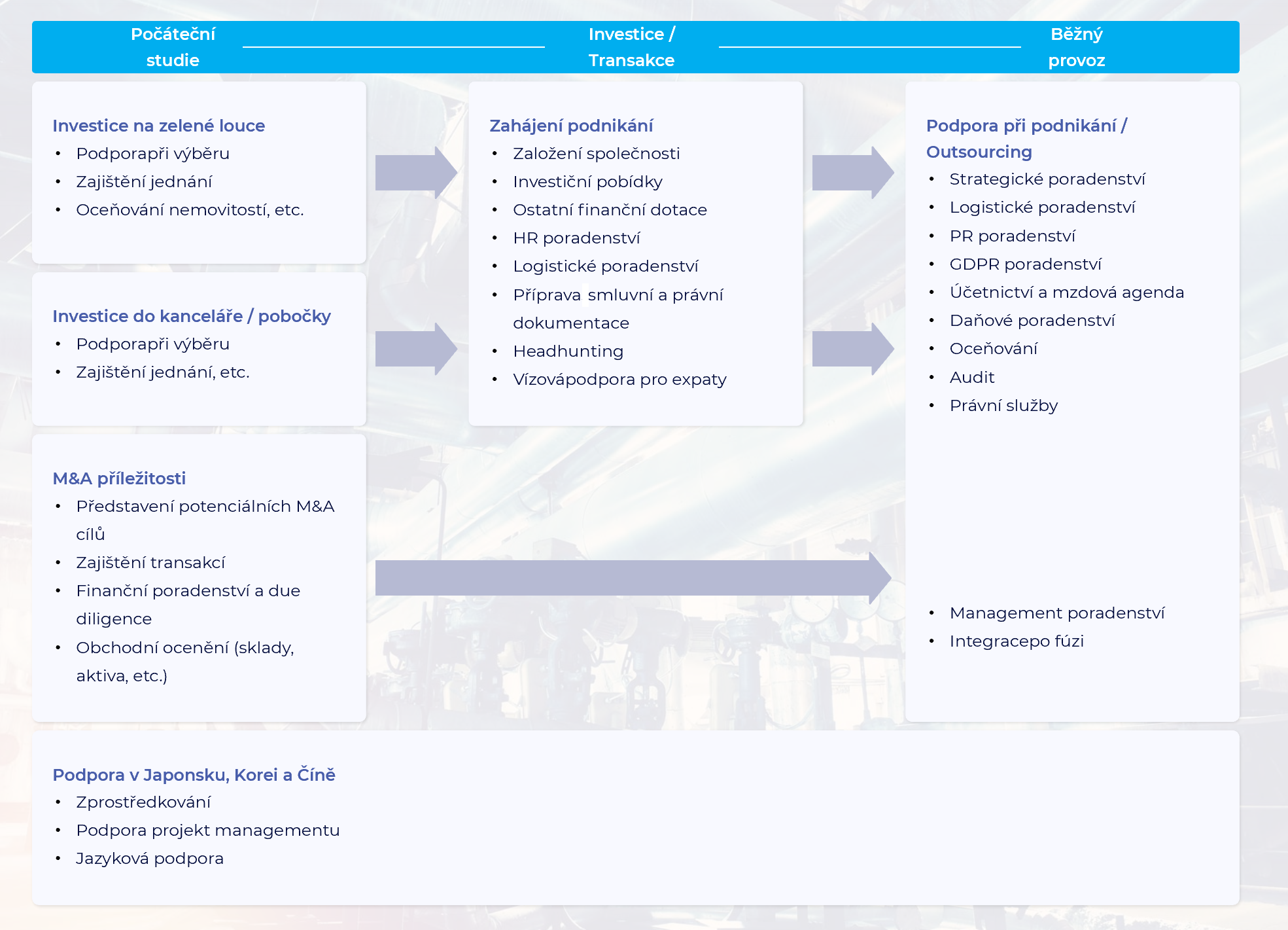Click the "Ostatní finanční dotace" bullet
Screen dimensions: 1288x930
point(610,210)
